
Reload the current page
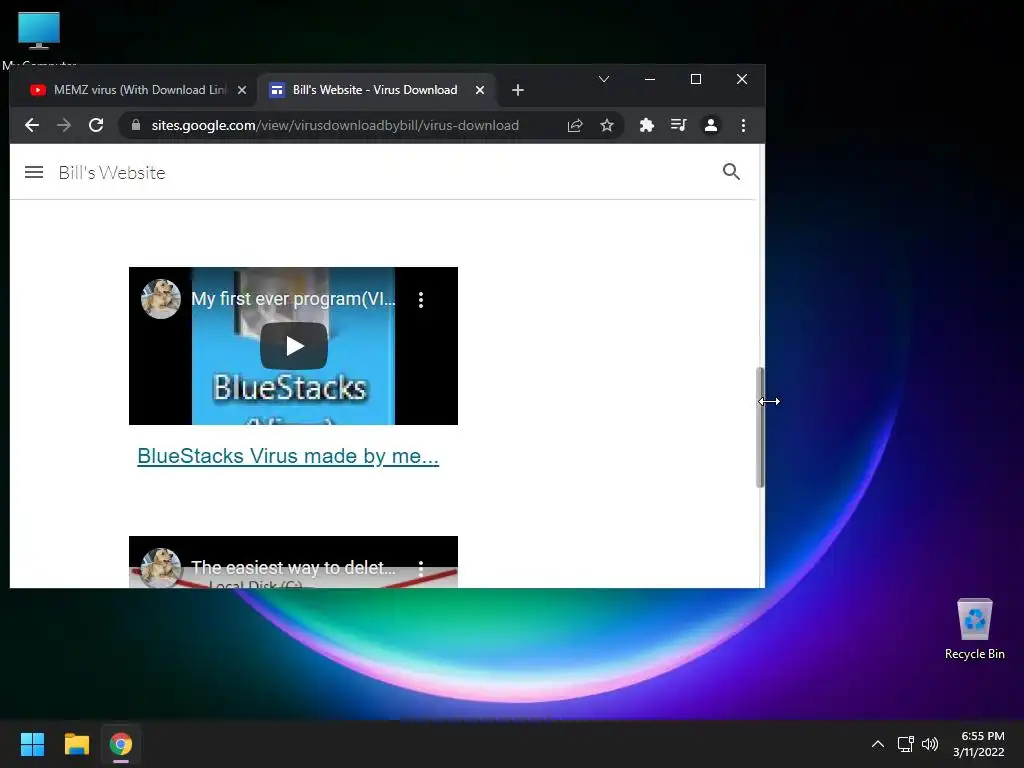(96, 125)
